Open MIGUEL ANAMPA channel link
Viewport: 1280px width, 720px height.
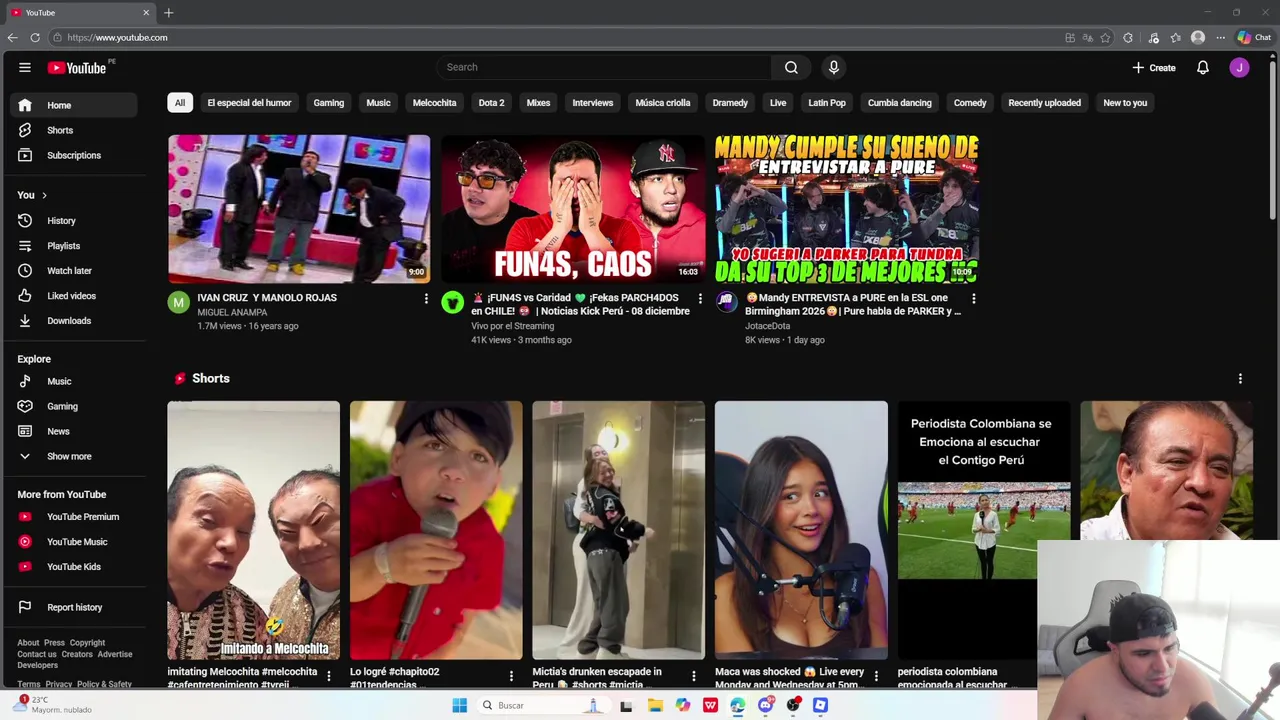point(232,312)
